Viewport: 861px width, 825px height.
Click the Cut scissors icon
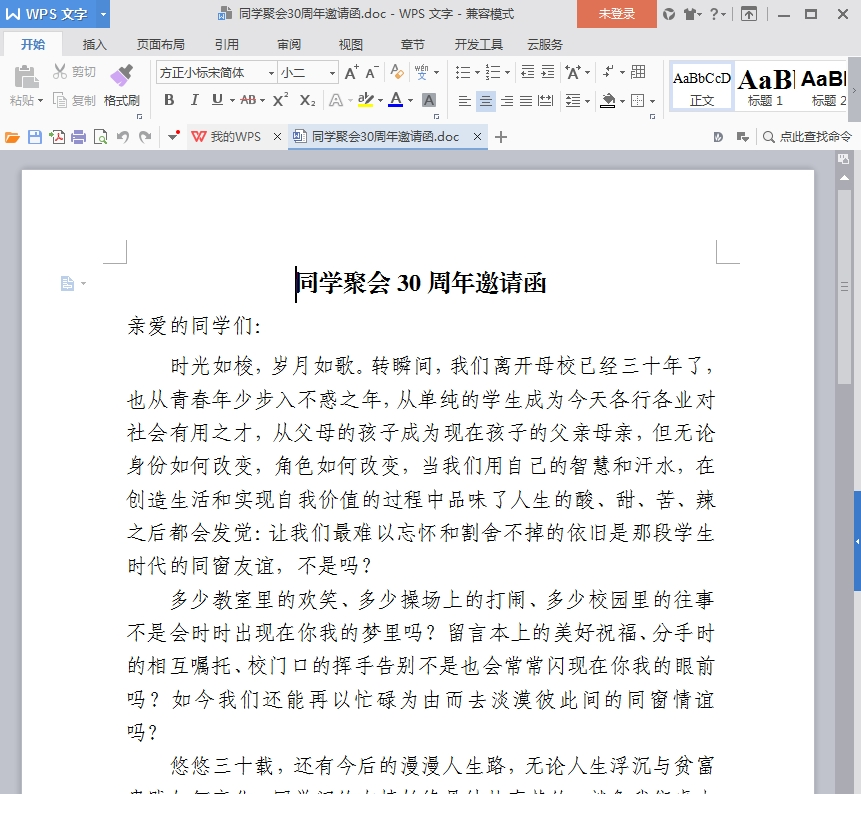59,71
